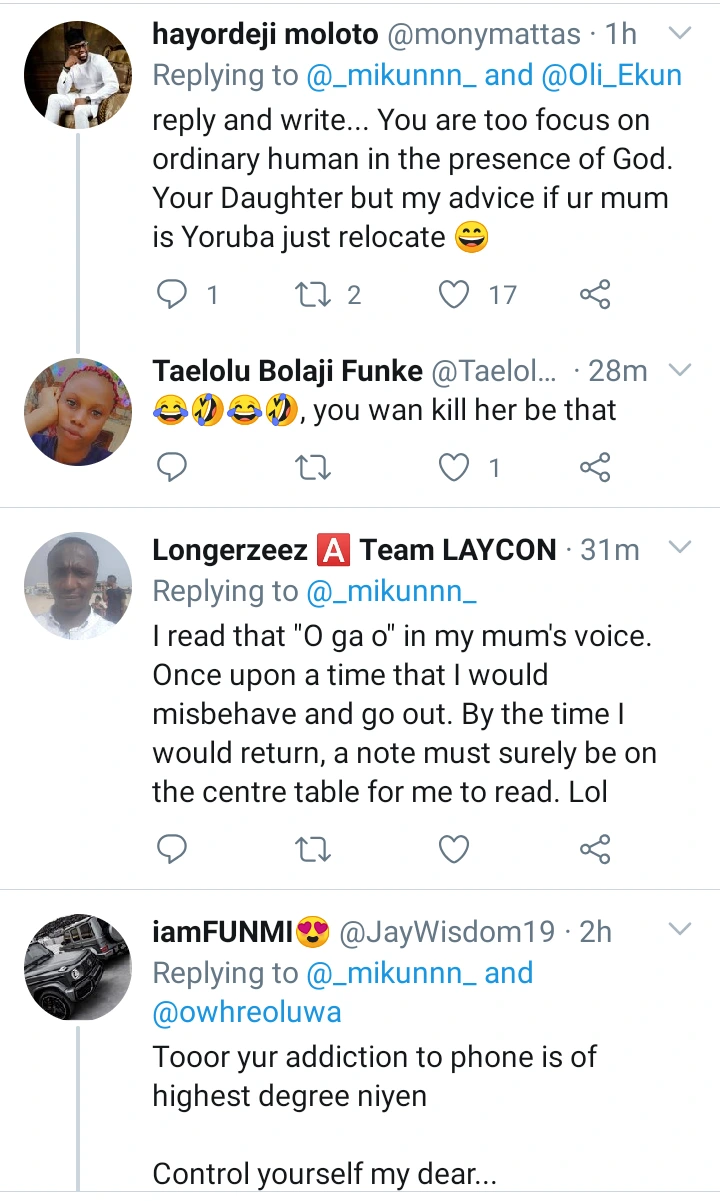Like Taelolu Bolaji Funke's tweet
The width and height of the screenshot is (720, 1201).
tap(455, 467)
